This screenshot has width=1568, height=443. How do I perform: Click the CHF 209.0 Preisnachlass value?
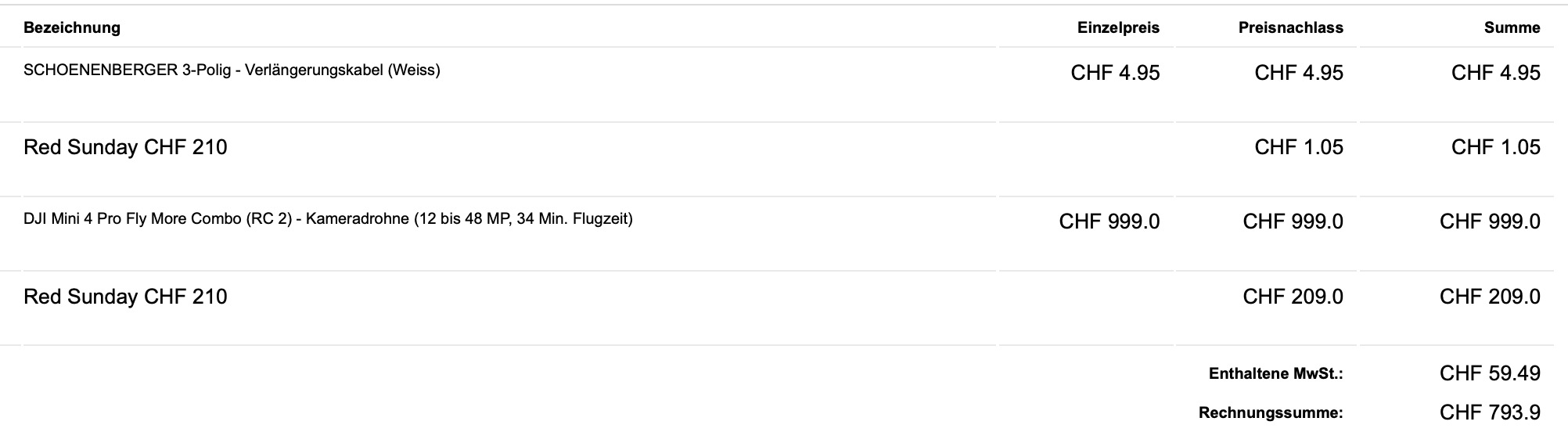click(x=1293, y=297)
